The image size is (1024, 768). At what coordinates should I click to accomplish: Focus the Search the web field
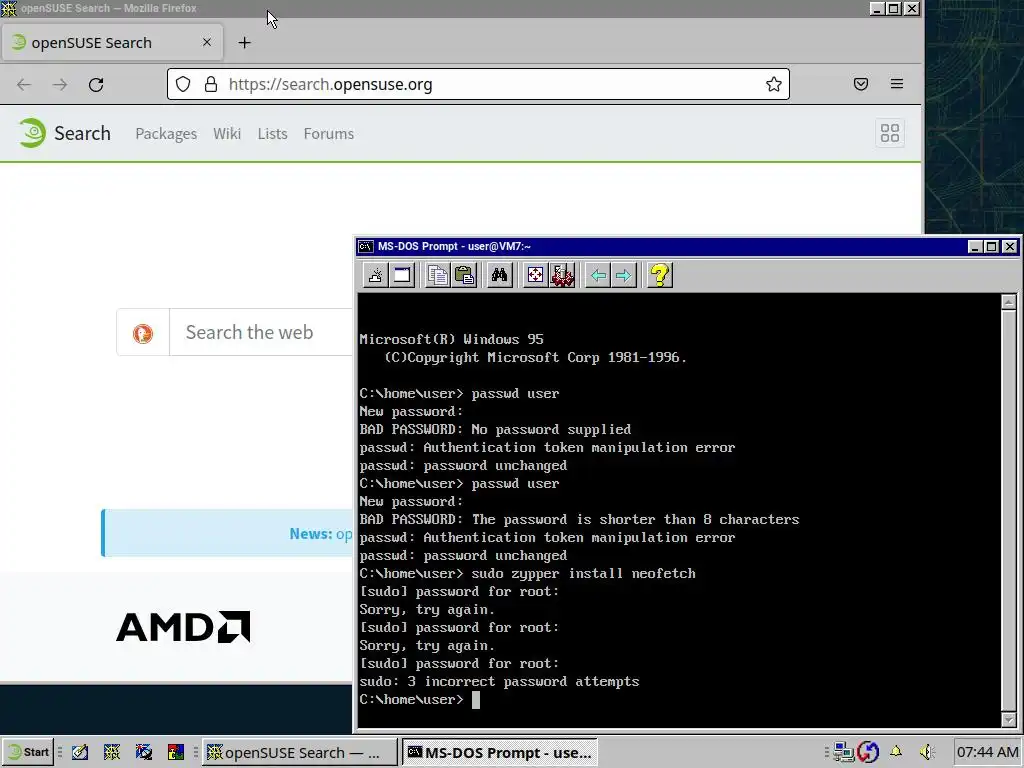(x=261, y=332)
